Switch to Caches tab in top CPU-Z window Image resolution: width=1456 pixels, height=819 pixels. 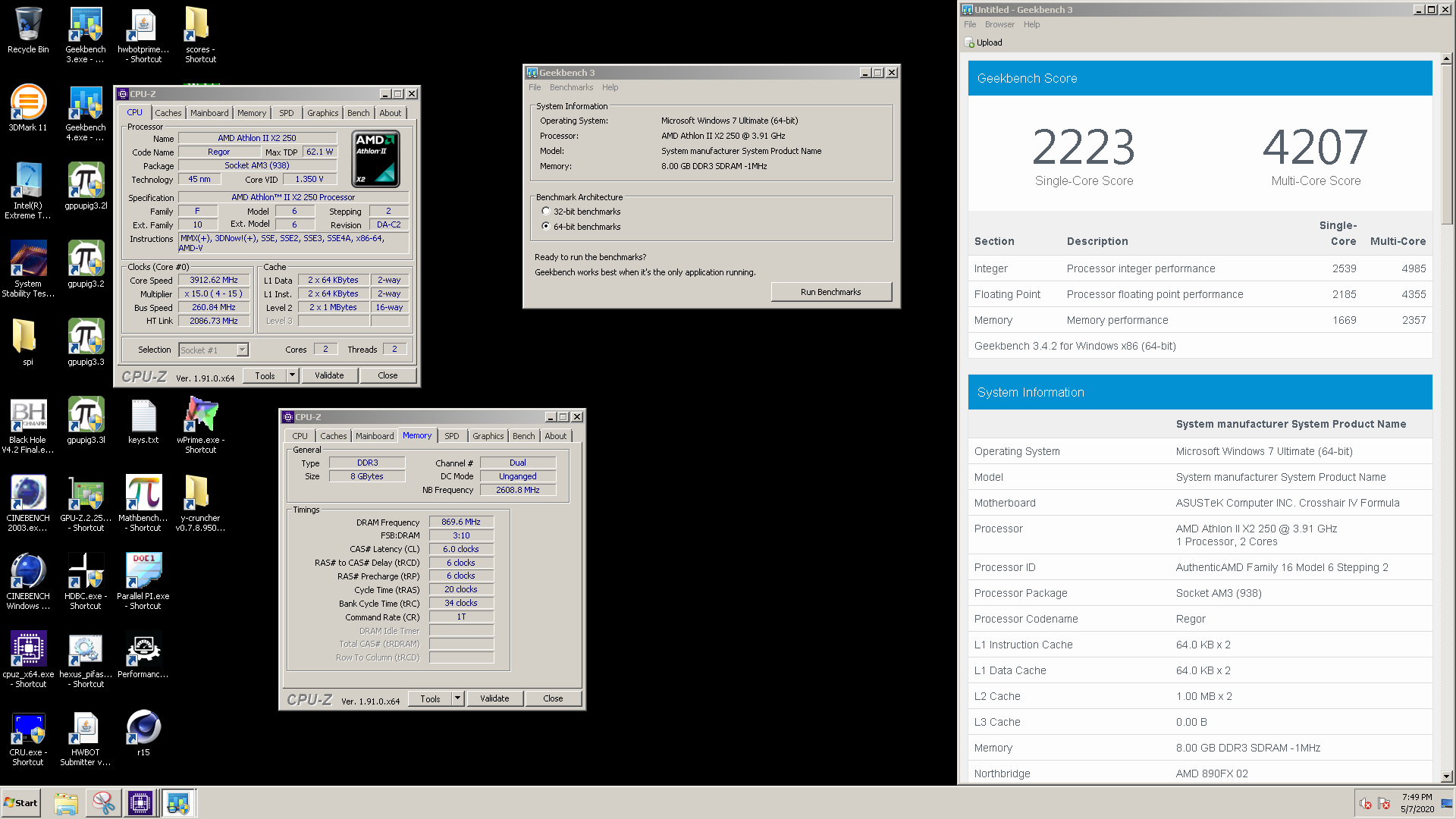pyautogui.click(x=168, y=113)
